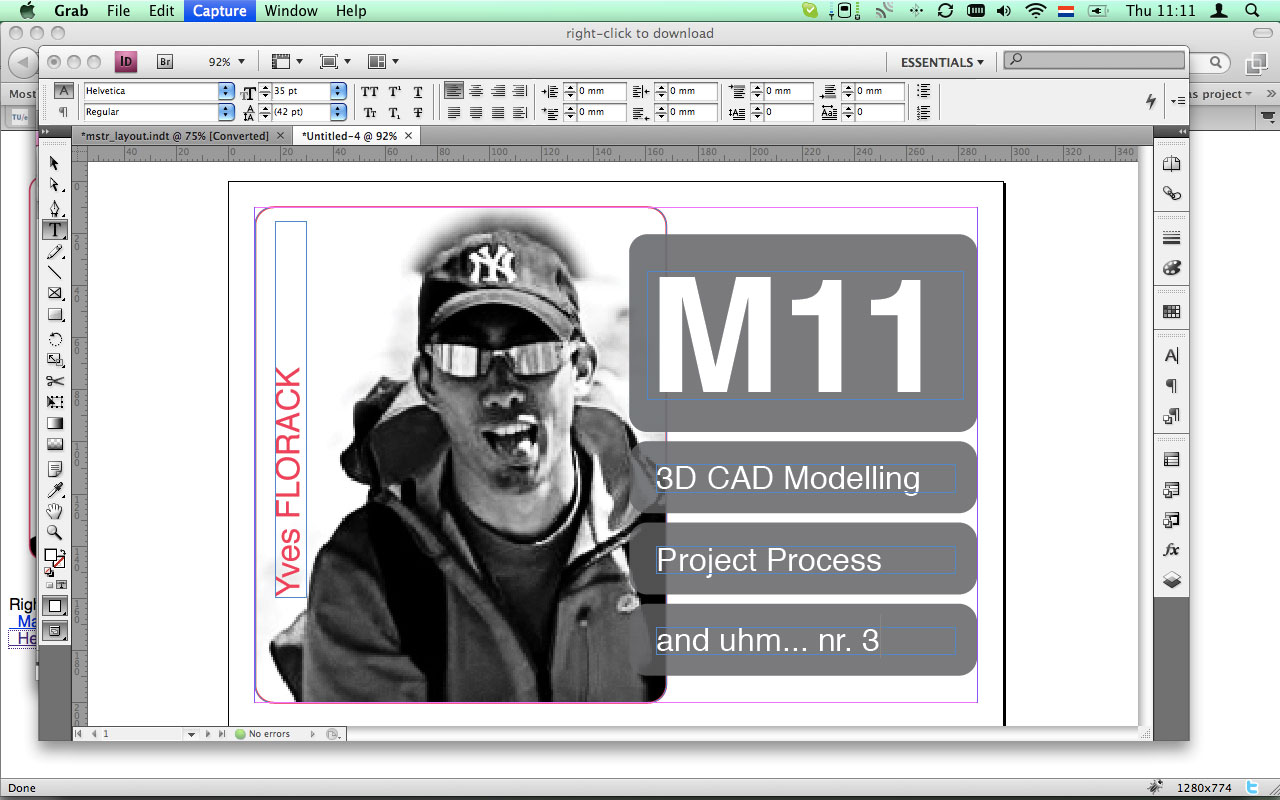Toggle underline text formatting
This screenshot has width=1280, height=800.
tap(418, 91)
